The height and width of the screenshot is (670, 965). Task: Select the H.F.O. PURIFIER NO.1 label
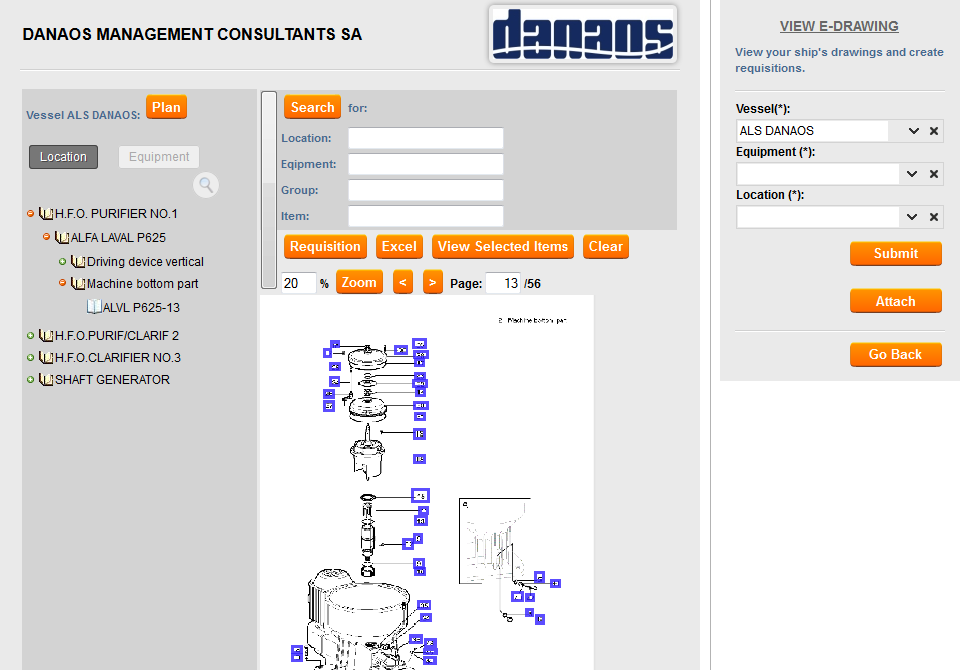[116, 213]
